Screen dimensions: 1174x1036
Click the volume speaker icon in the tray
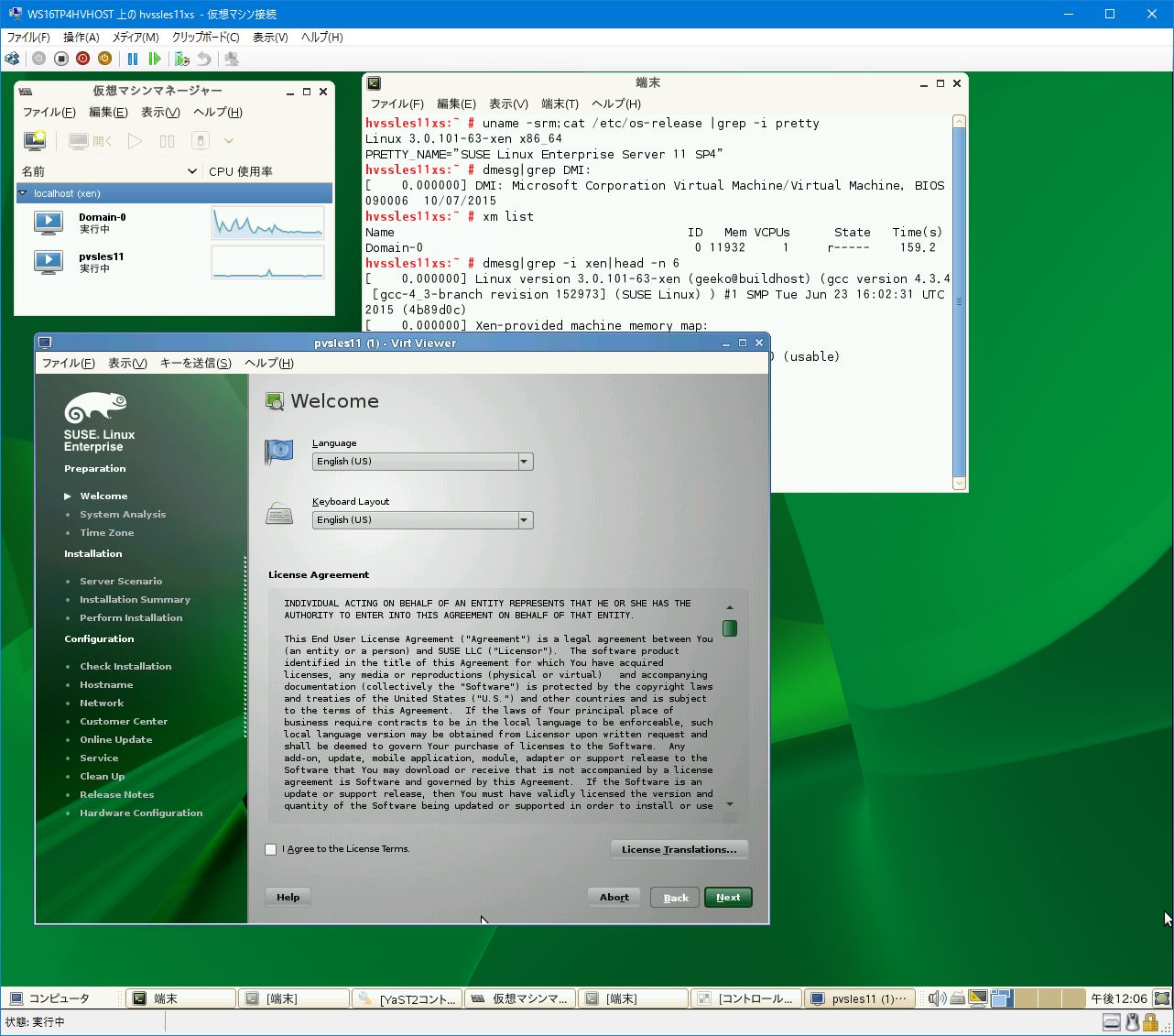click(x=936, y=998)
